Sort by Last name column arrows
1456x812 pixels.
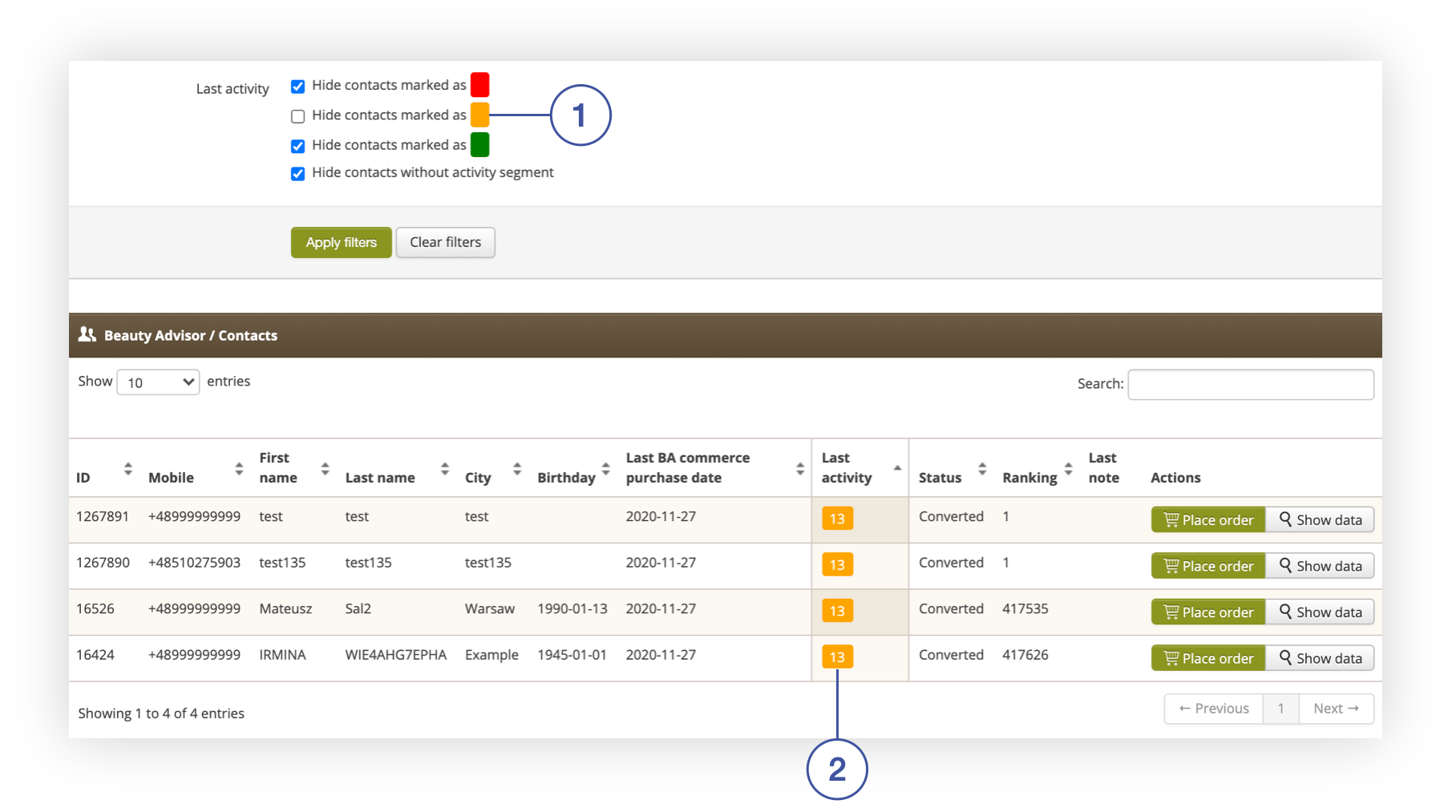coord(444,469)
